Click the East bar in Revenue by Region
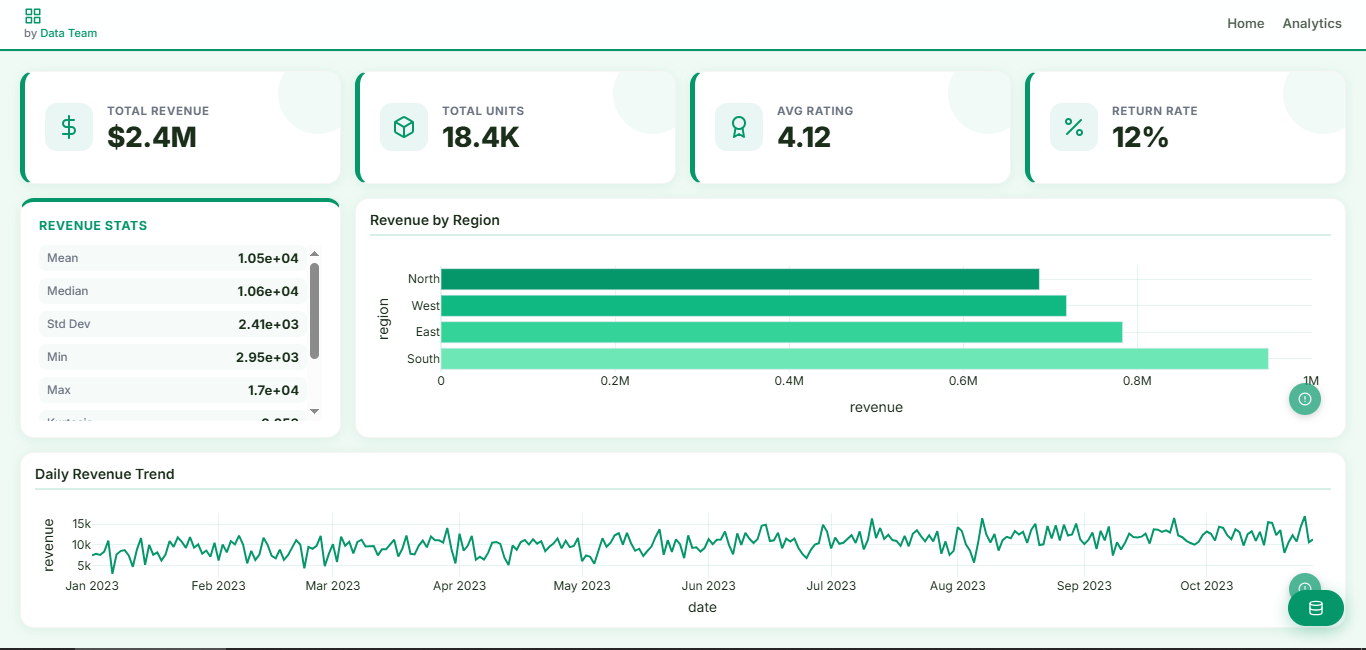The width and height of the screenshot is (1366, 650). click(x=781, y=332)
